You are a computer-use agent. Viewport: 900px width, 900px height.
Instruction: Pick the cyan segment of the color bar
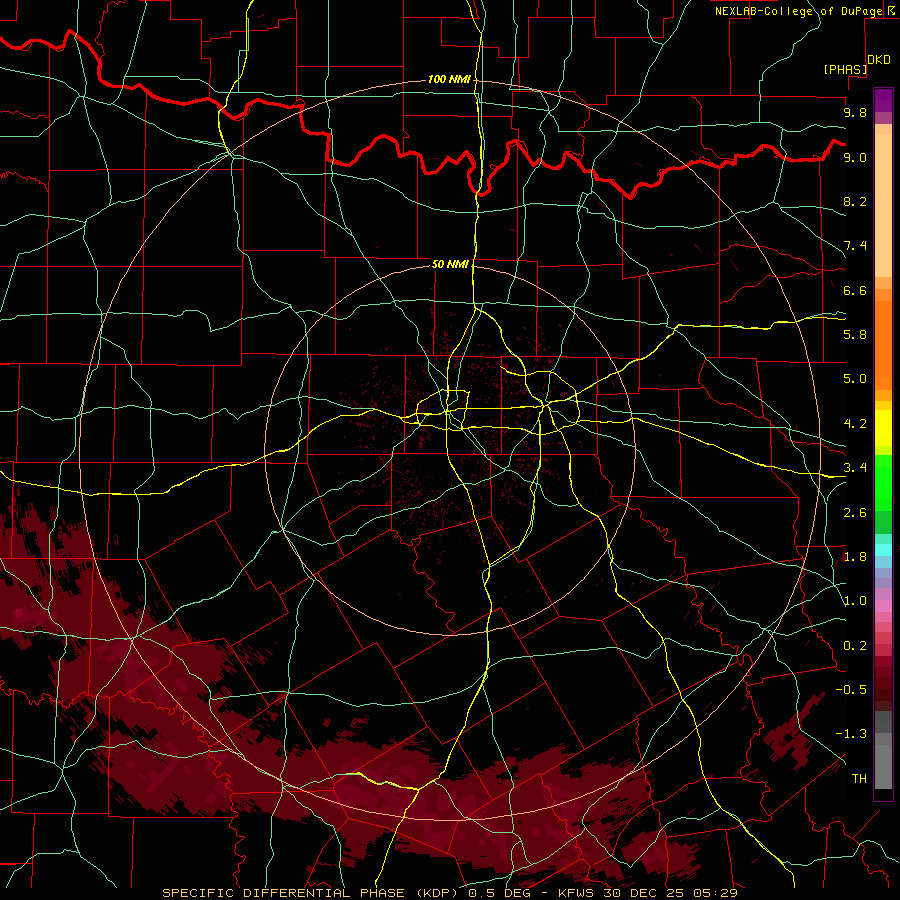pyautogui.click(x=883, y=550)
